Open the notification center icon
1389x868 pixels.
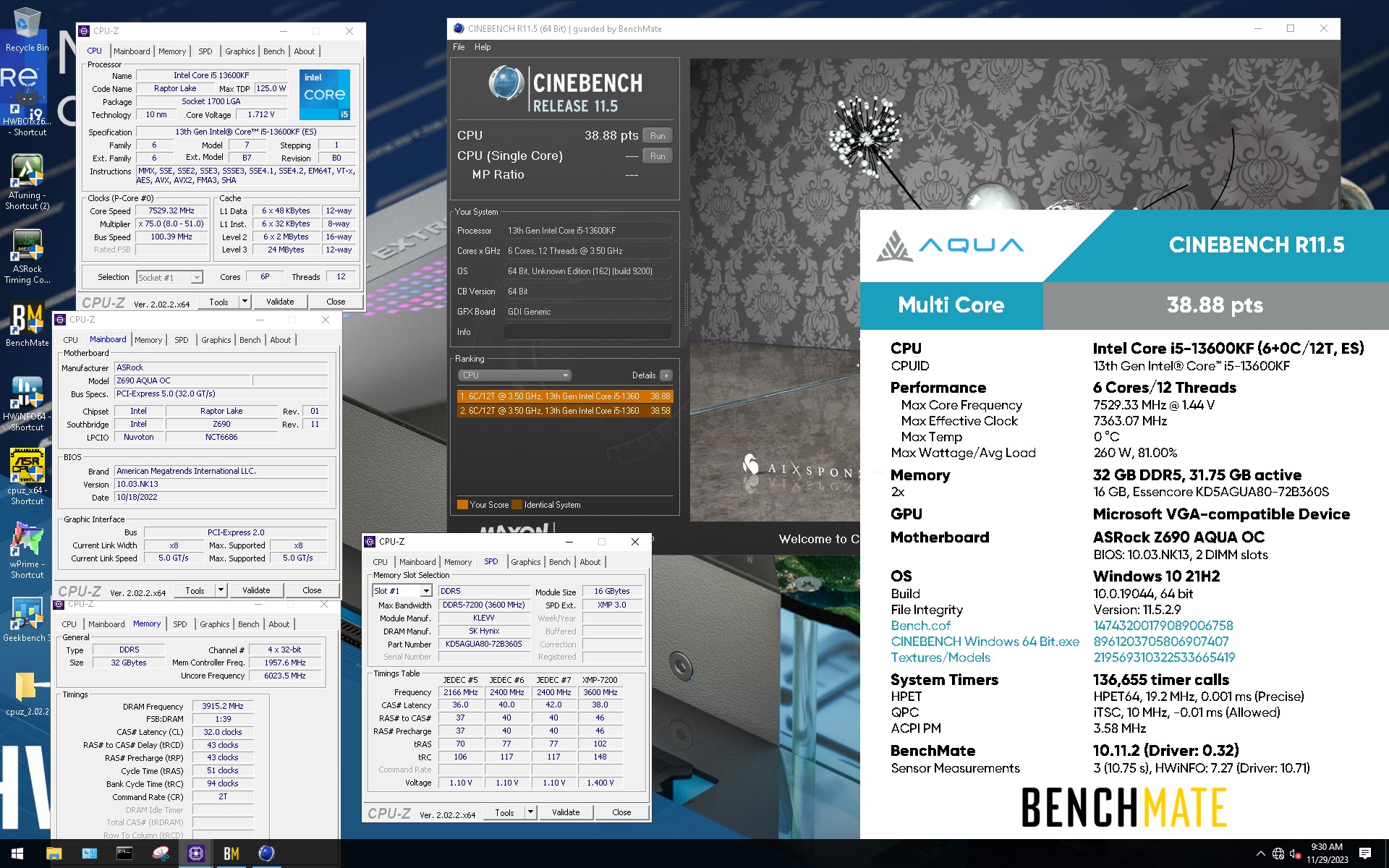point(1365,854)
